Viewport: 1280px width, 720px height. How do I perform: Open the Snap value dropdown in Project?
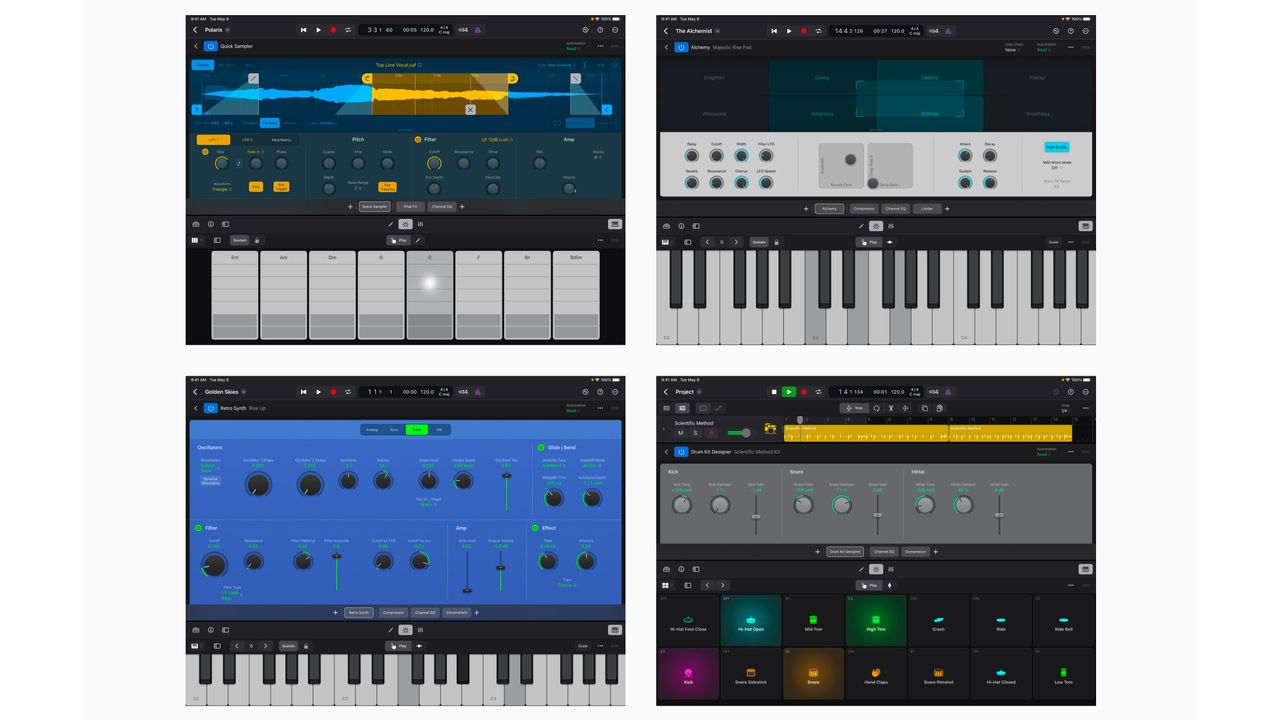(1064, 410)
